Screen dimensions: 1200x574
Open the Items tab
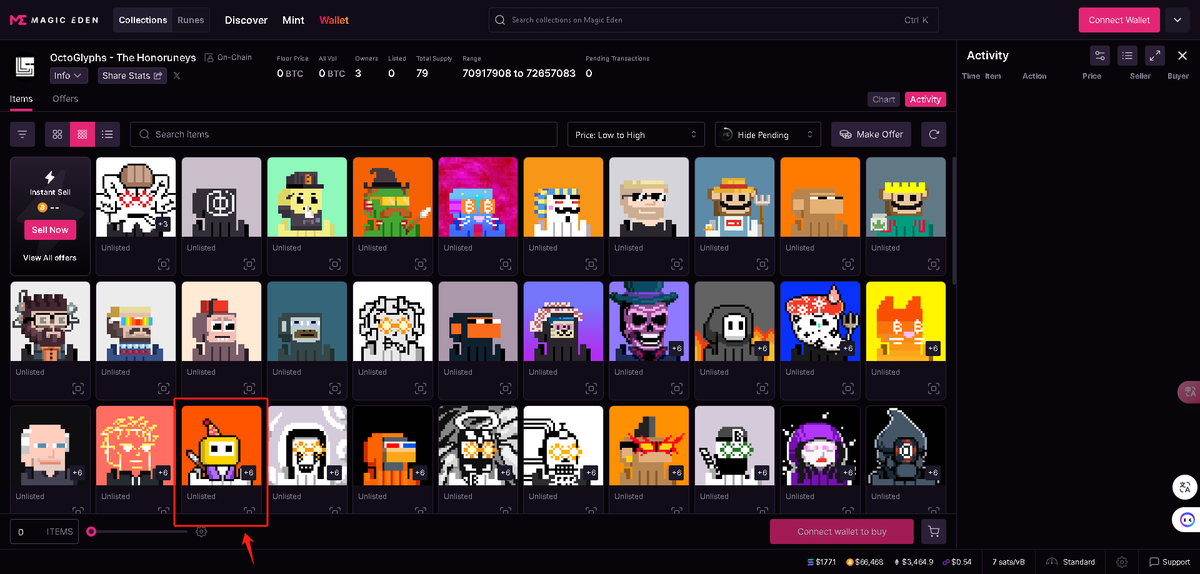(x=21, y=99)
